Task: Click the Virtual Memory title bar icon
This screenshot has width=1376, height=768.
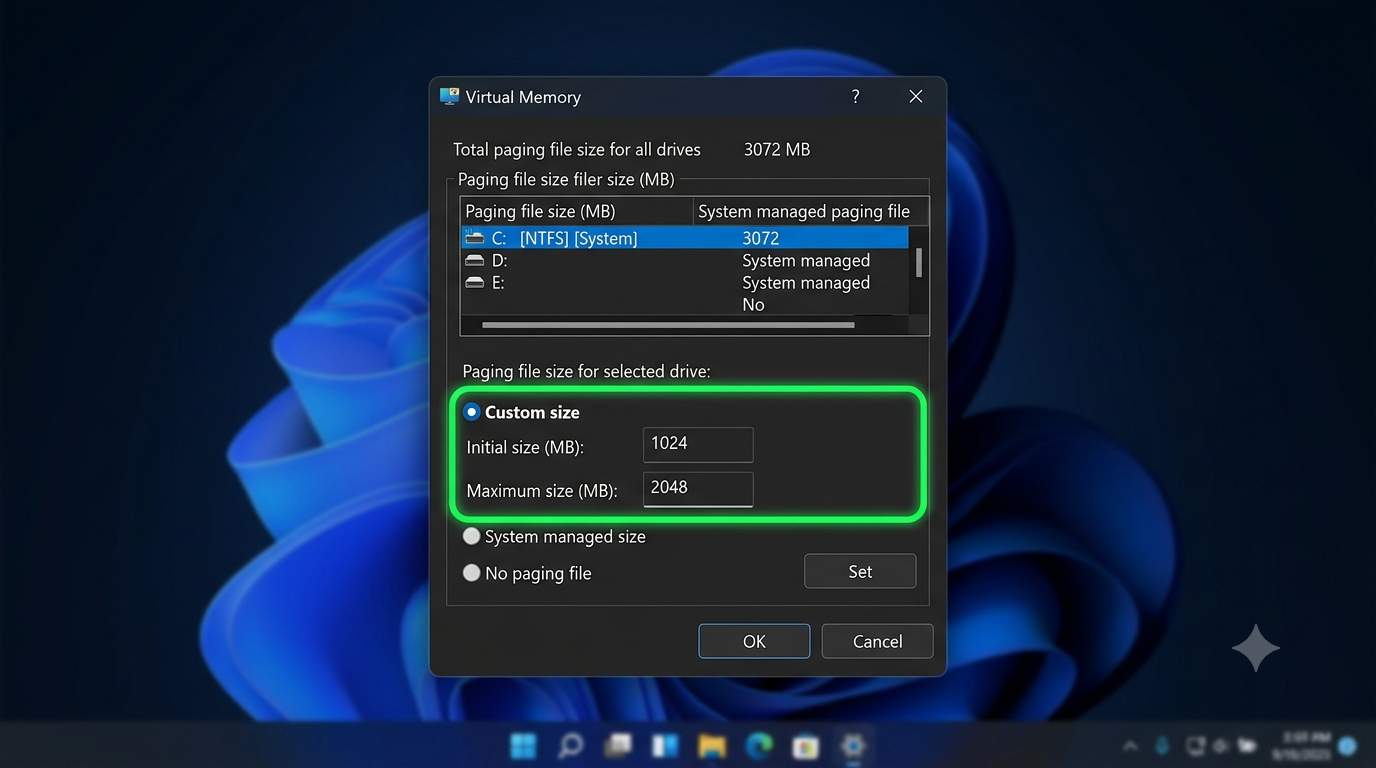Action: (449, 97)
